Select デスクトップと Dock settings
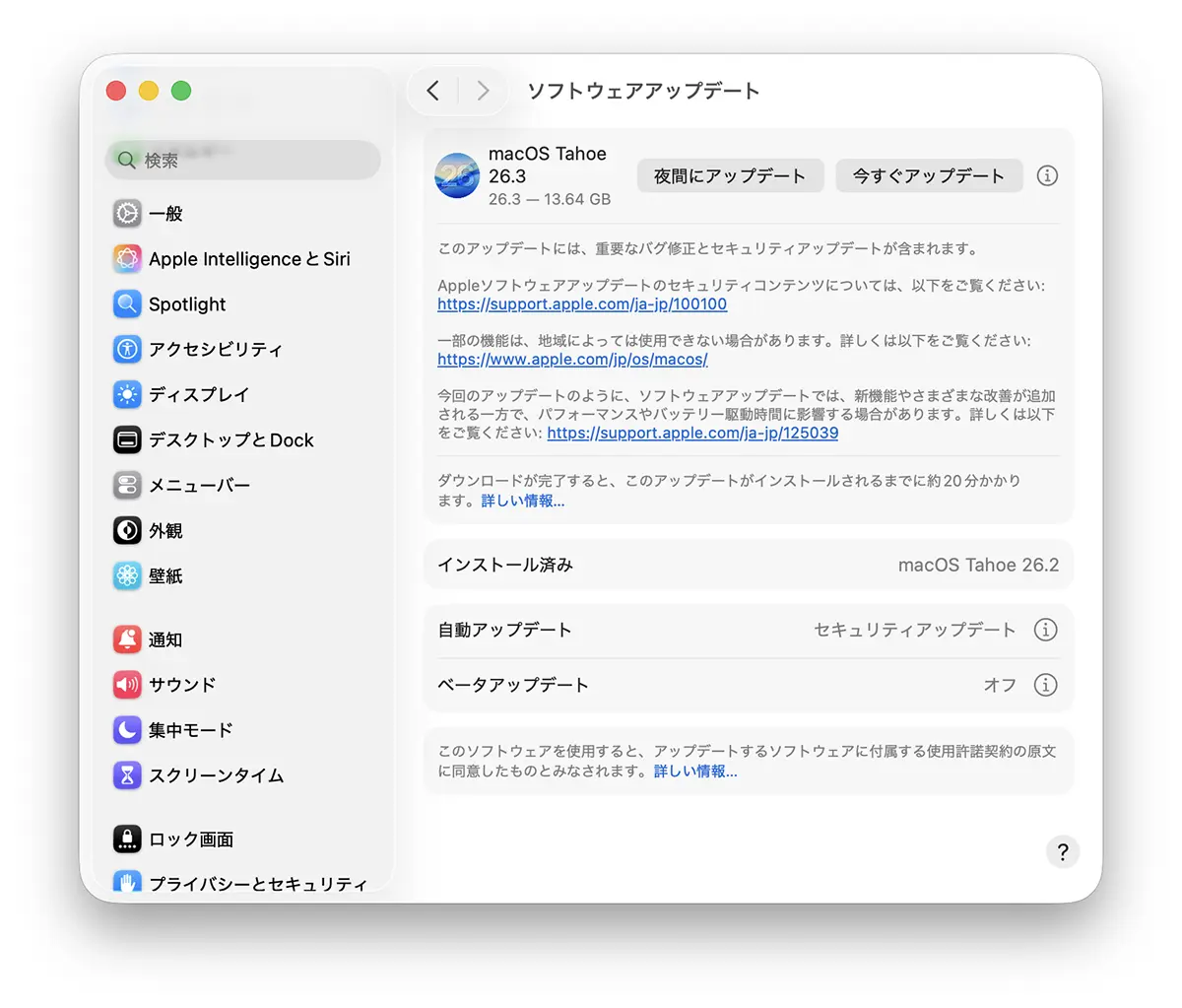1182x1008 pixels. click(230, 440)
